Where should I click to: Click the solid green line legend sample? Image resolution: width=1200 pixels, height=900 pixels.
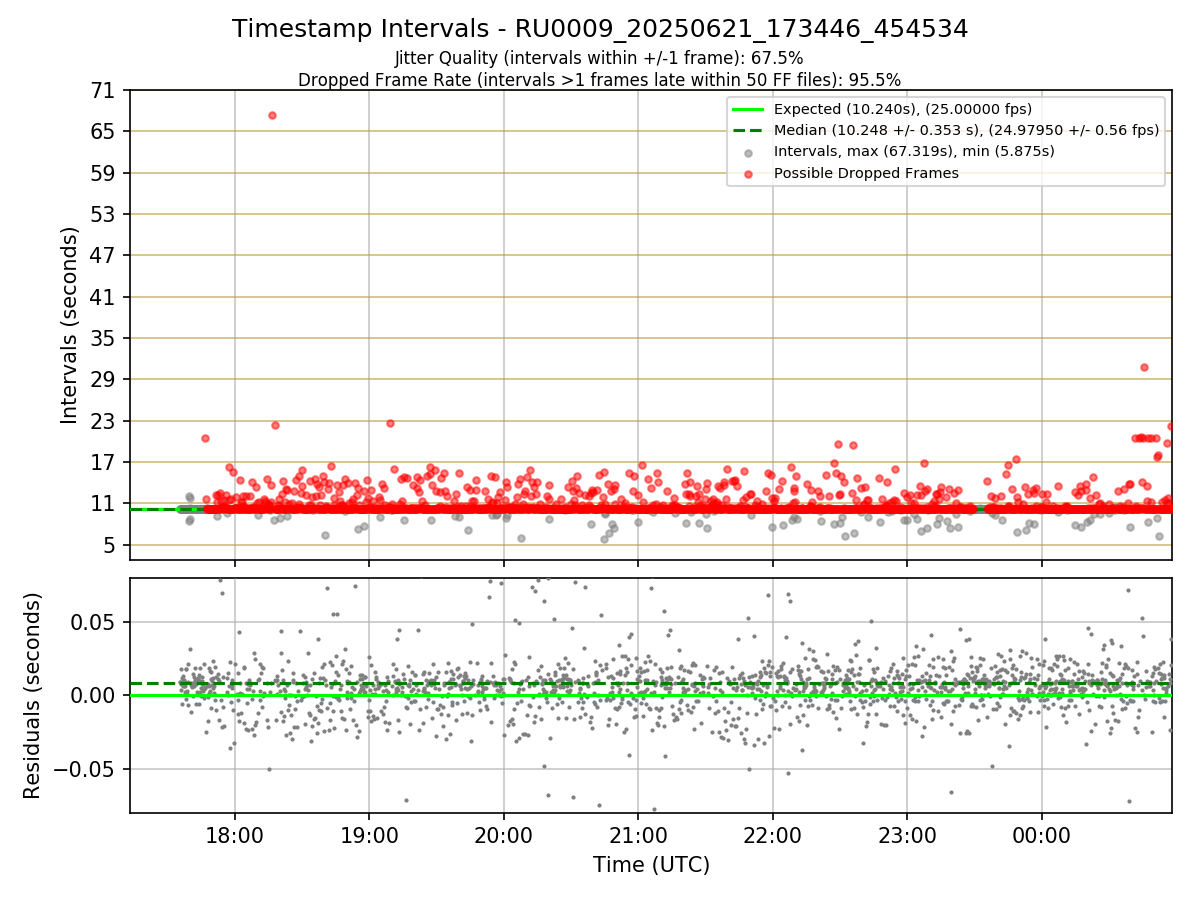point(748,109)
